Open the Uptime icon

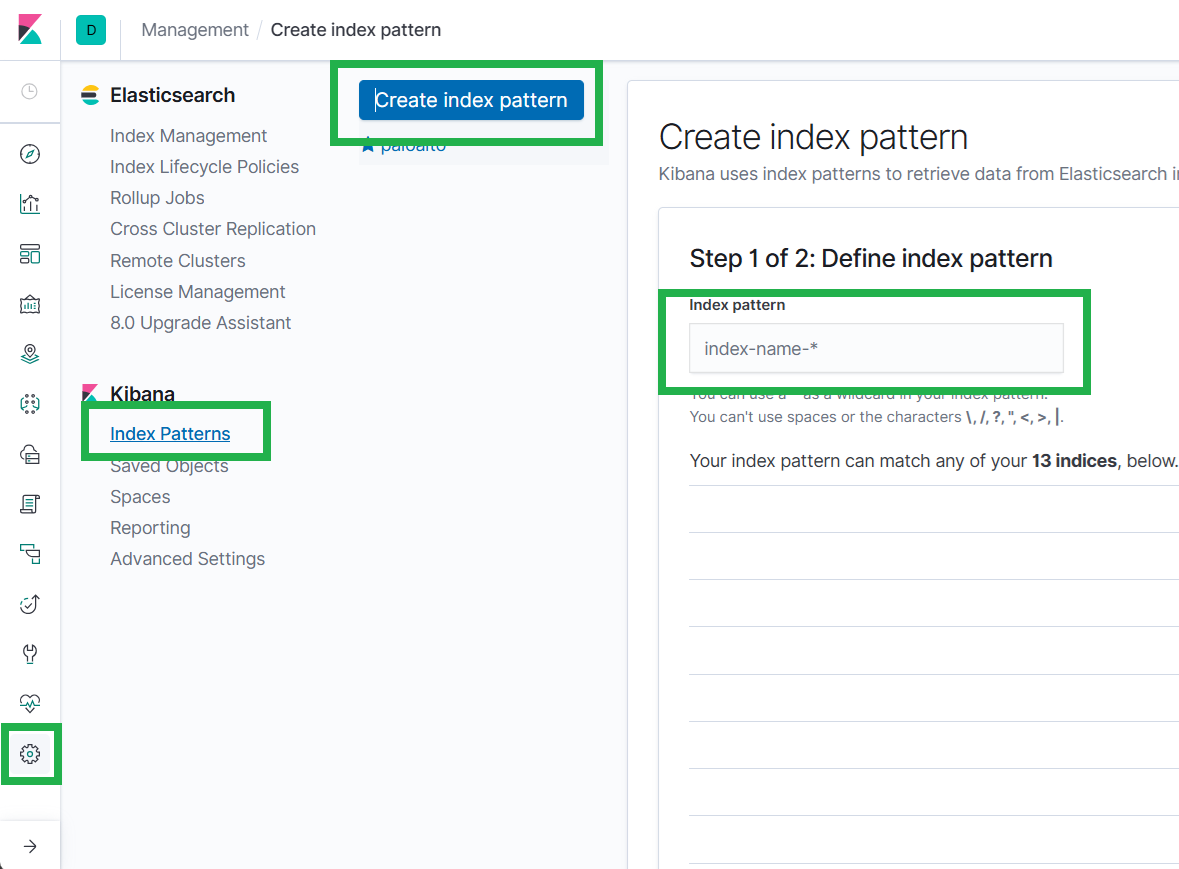(x=29, y=604)
